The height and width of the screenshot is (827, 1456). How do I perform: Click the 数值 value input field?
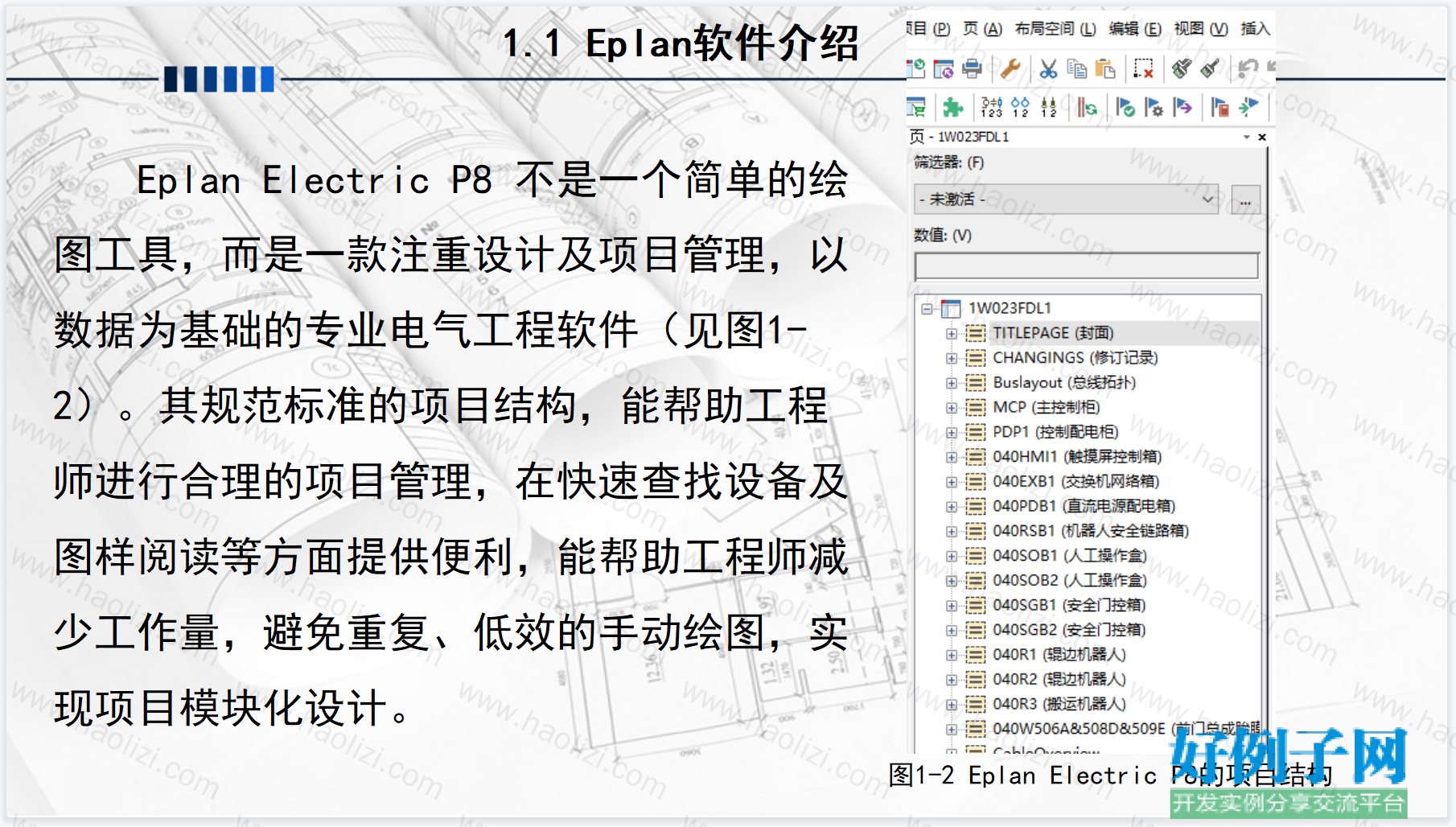pos(1086,265)
